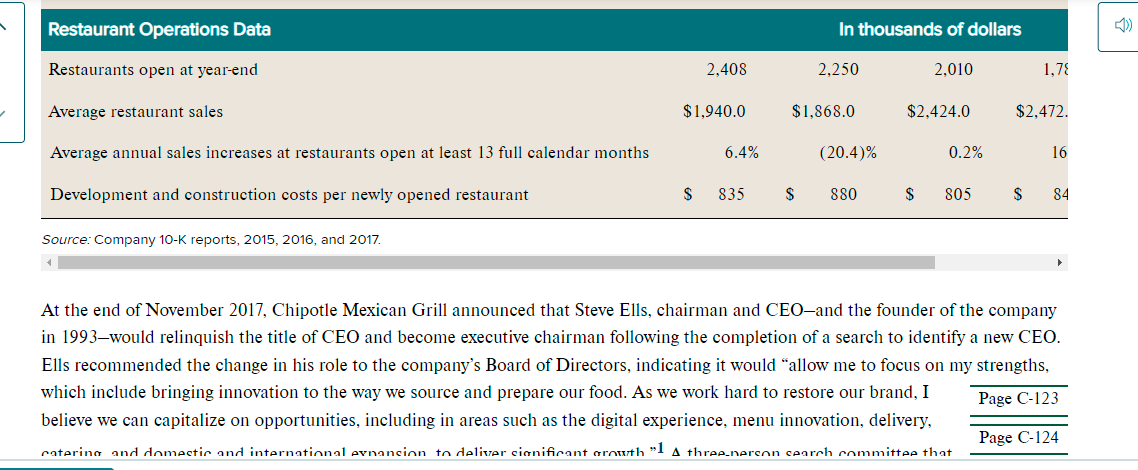
Task: Select the "Average restaurant sales" row label
Action: 136,112
